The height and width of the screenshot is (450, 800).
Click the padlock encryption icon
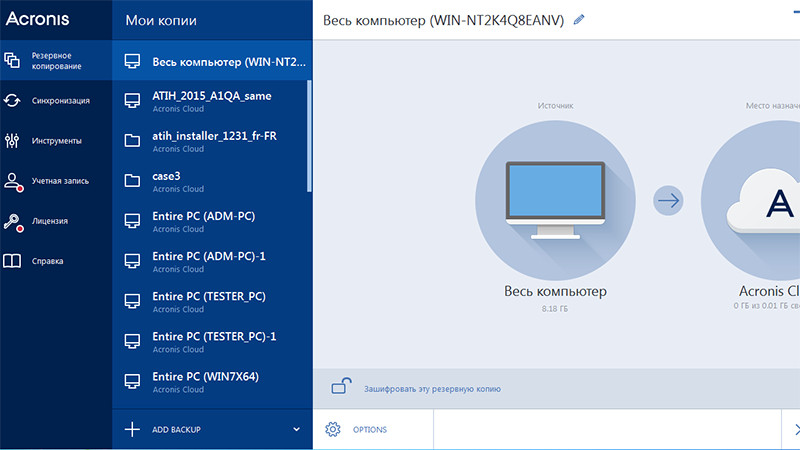coord(341,386)
